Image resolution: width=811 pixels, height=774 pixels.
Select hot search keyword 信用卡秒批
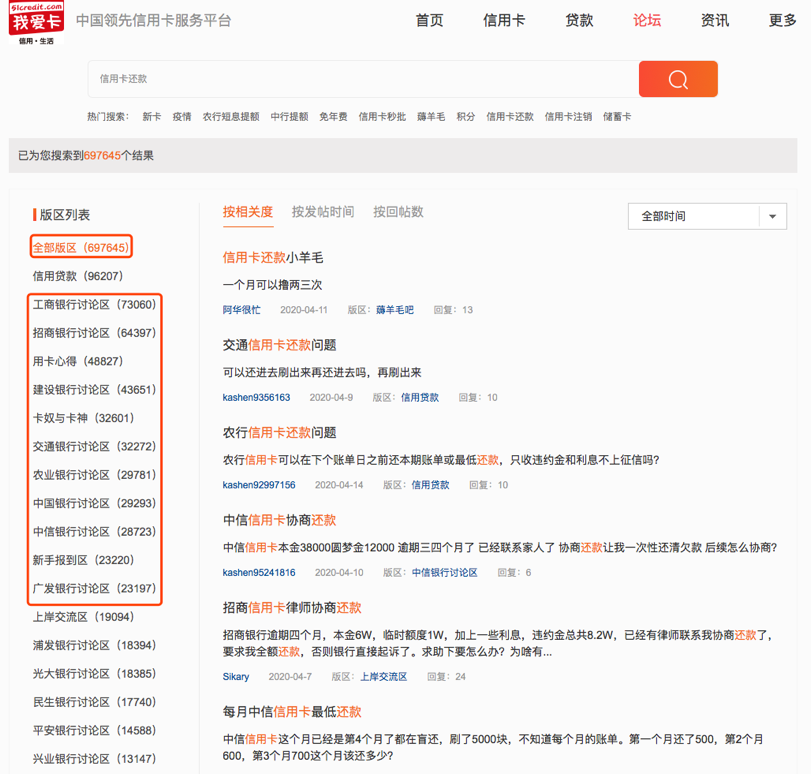point(383,117)
